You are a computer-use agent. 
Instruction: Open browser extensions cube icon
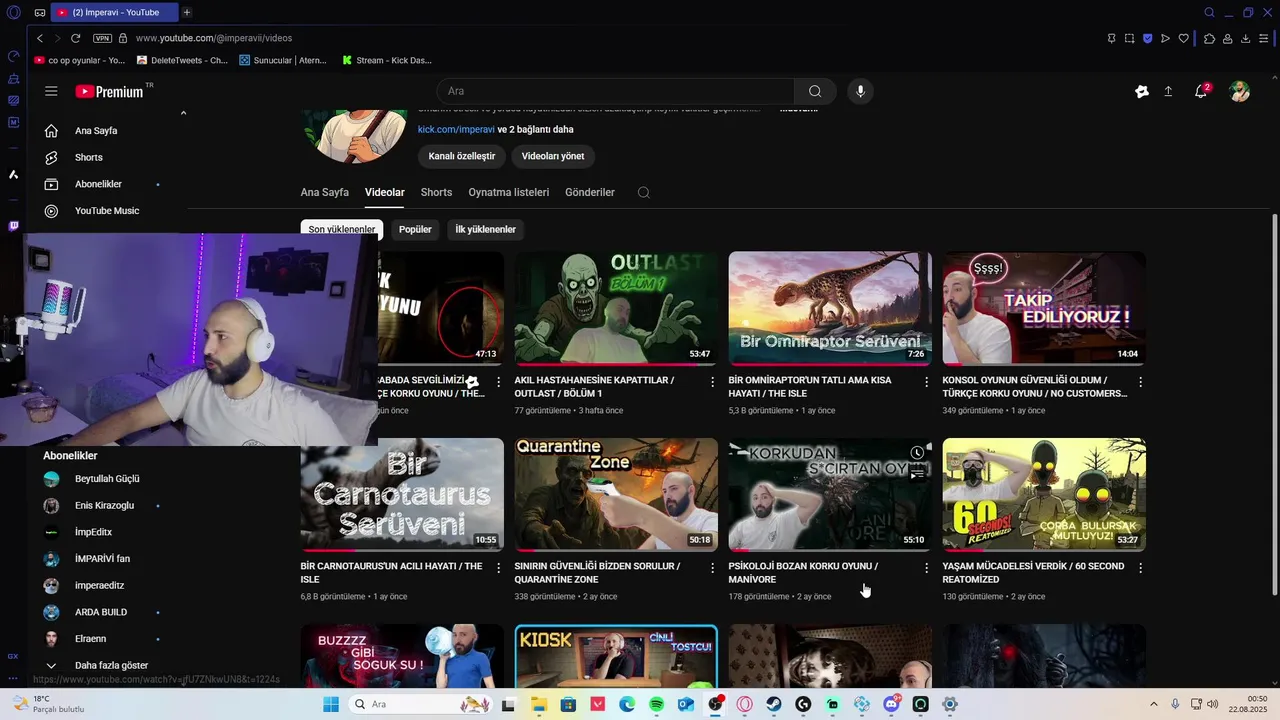coord(1208,38)
